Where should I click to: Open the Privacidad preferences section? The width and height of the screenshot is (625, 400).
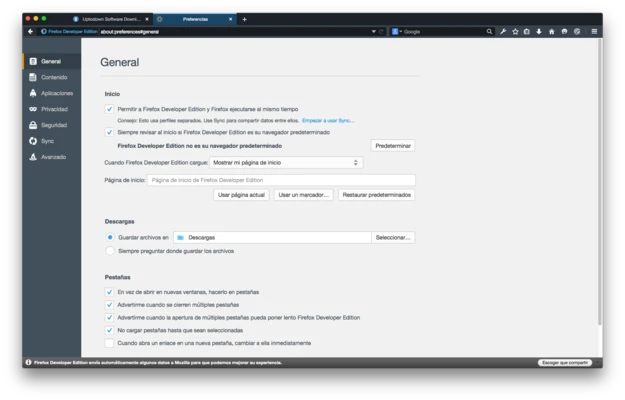(x=52, y=109)
